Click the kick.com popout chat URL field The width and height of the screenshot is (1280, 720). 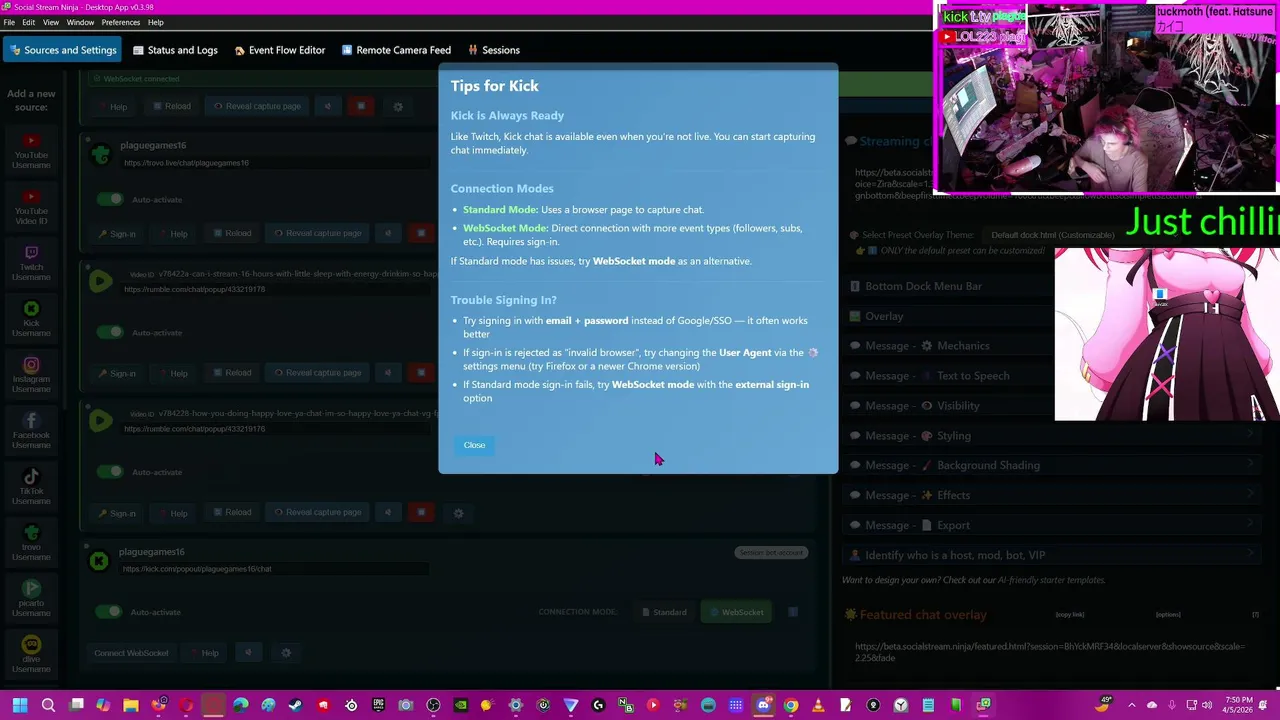tap(274, 569)
